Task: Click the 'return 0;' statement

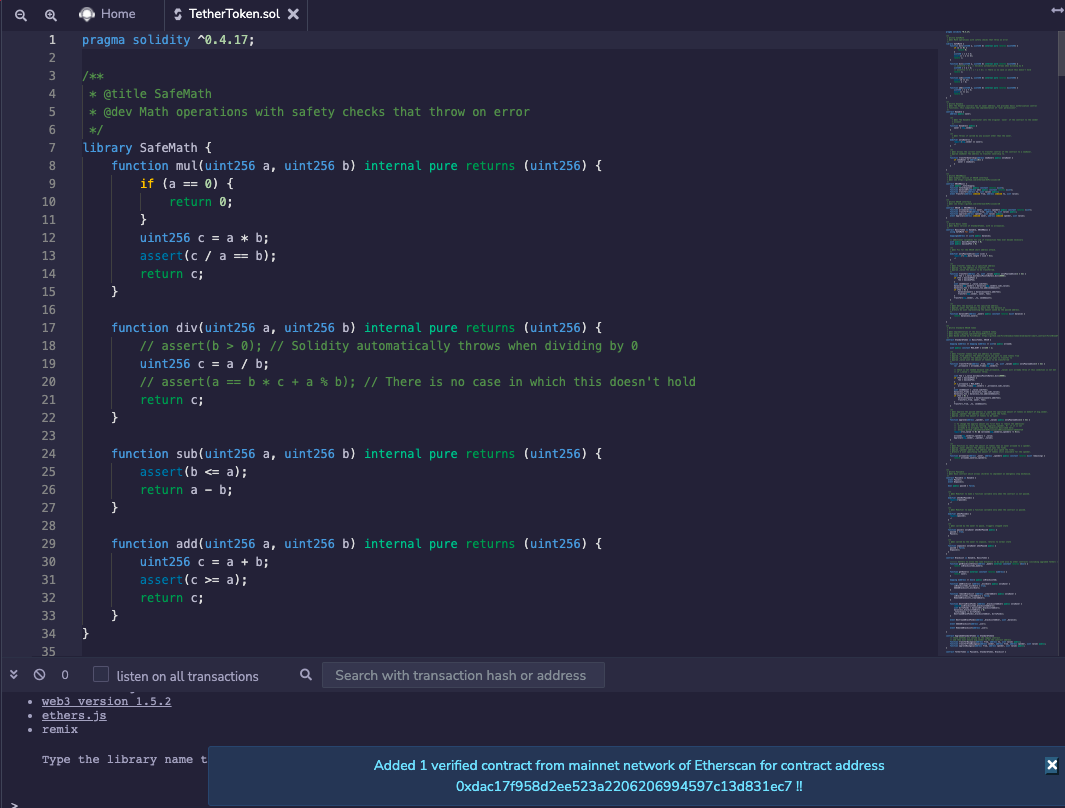Action: pos(201,202)
